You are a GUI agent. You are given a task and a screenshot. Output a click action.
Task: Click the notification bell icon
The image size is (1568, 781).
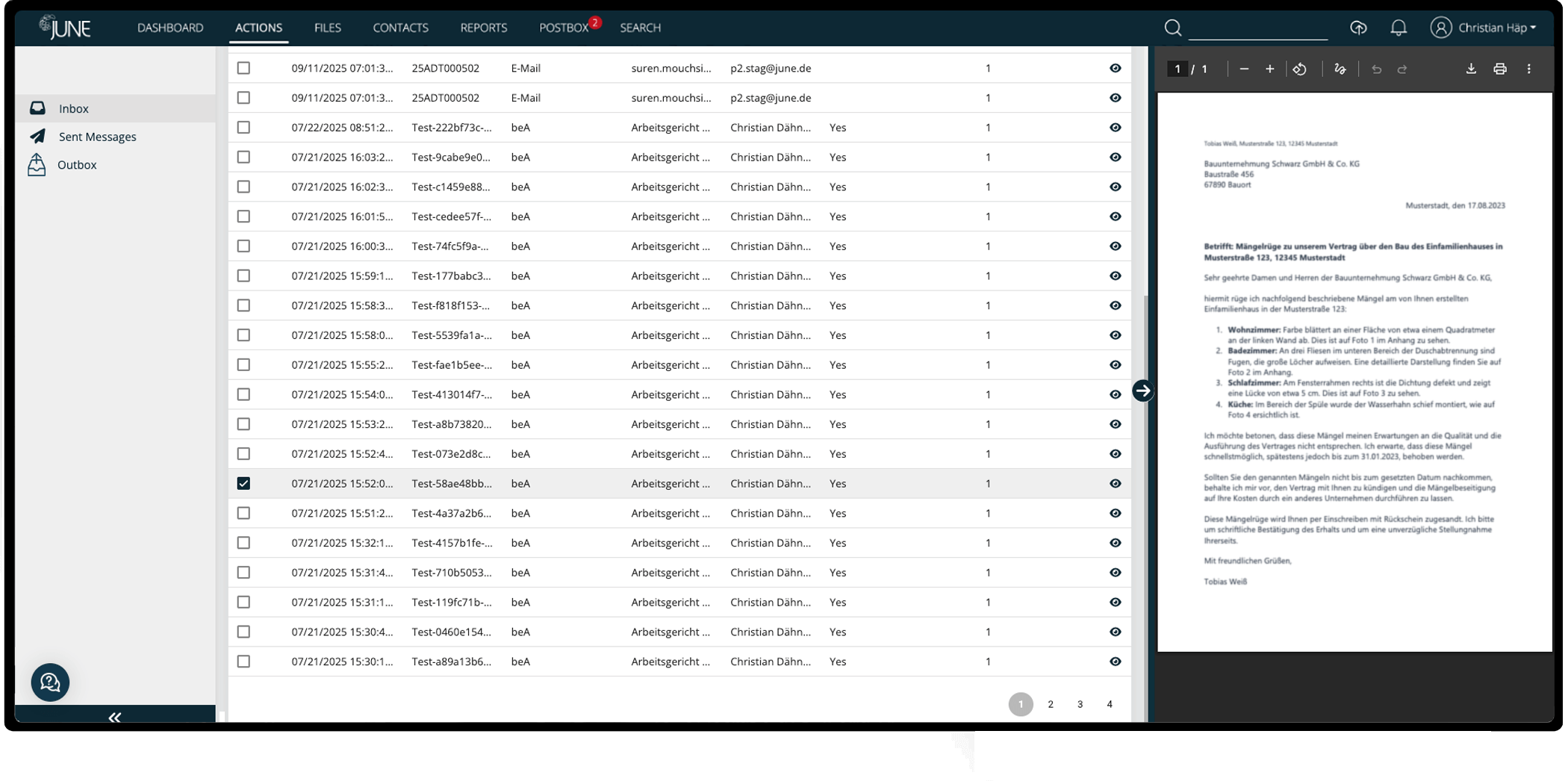click(x=1398, y=28)
